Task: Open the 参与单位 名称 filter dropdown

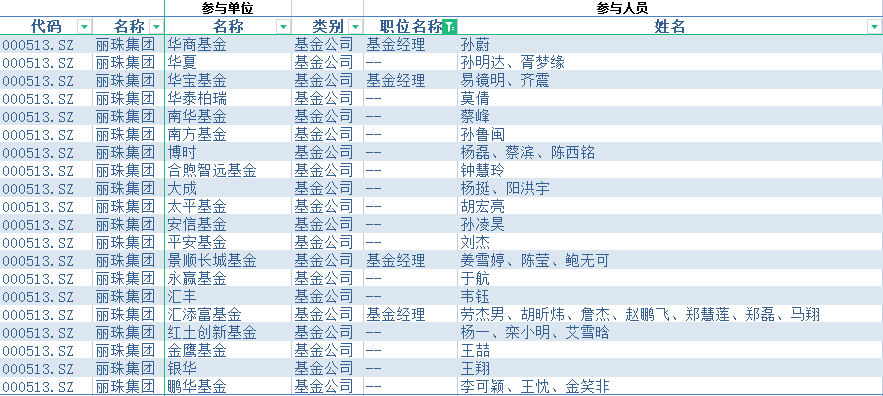Action: (284, 26)
